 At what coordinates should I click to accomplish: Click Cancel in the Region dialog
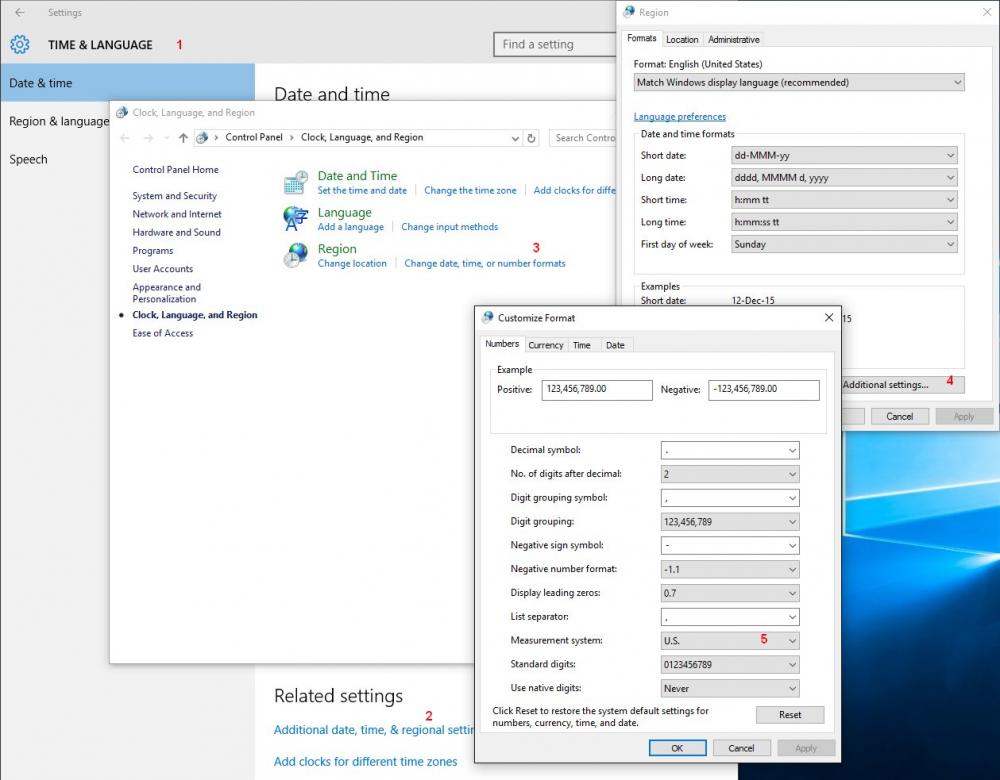(899, 416)
